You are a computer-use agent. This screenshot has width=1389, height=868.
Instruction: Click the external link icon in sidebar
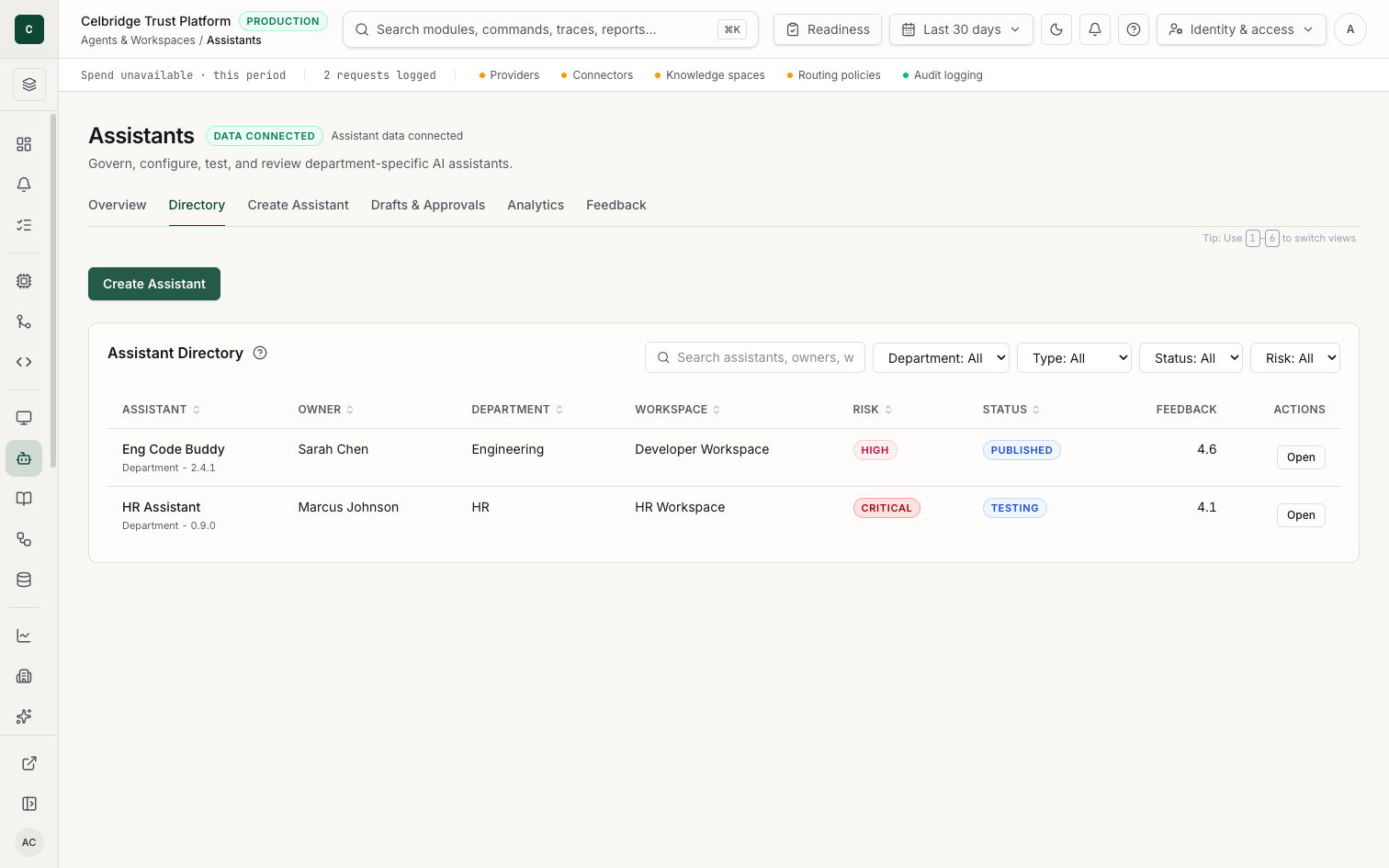[29, 763]
